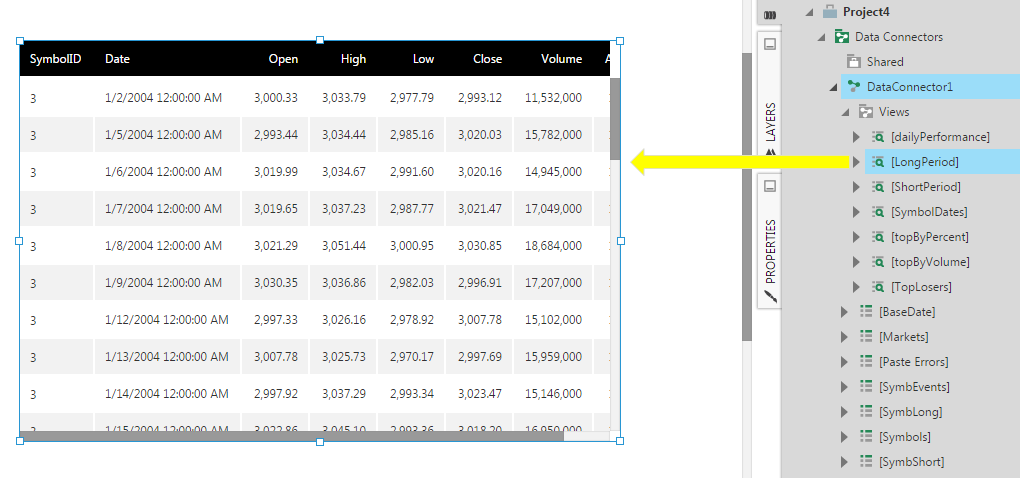Expand the SymbLong table

pos(844,412)
